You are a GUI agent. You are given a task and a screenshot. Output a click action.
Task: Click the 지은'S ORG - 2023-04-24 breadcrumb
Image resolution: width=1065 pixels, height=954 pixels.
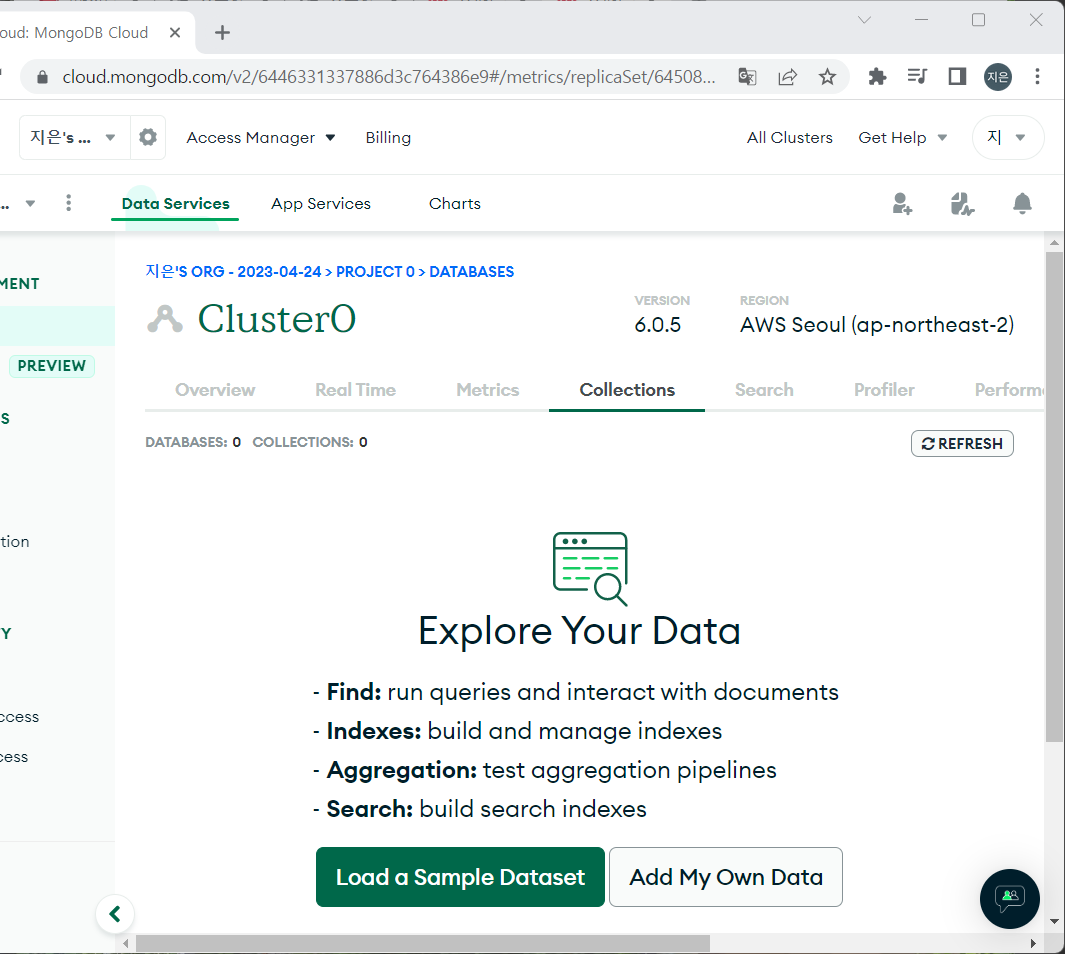pyautogui.click(x=233, y=272)
